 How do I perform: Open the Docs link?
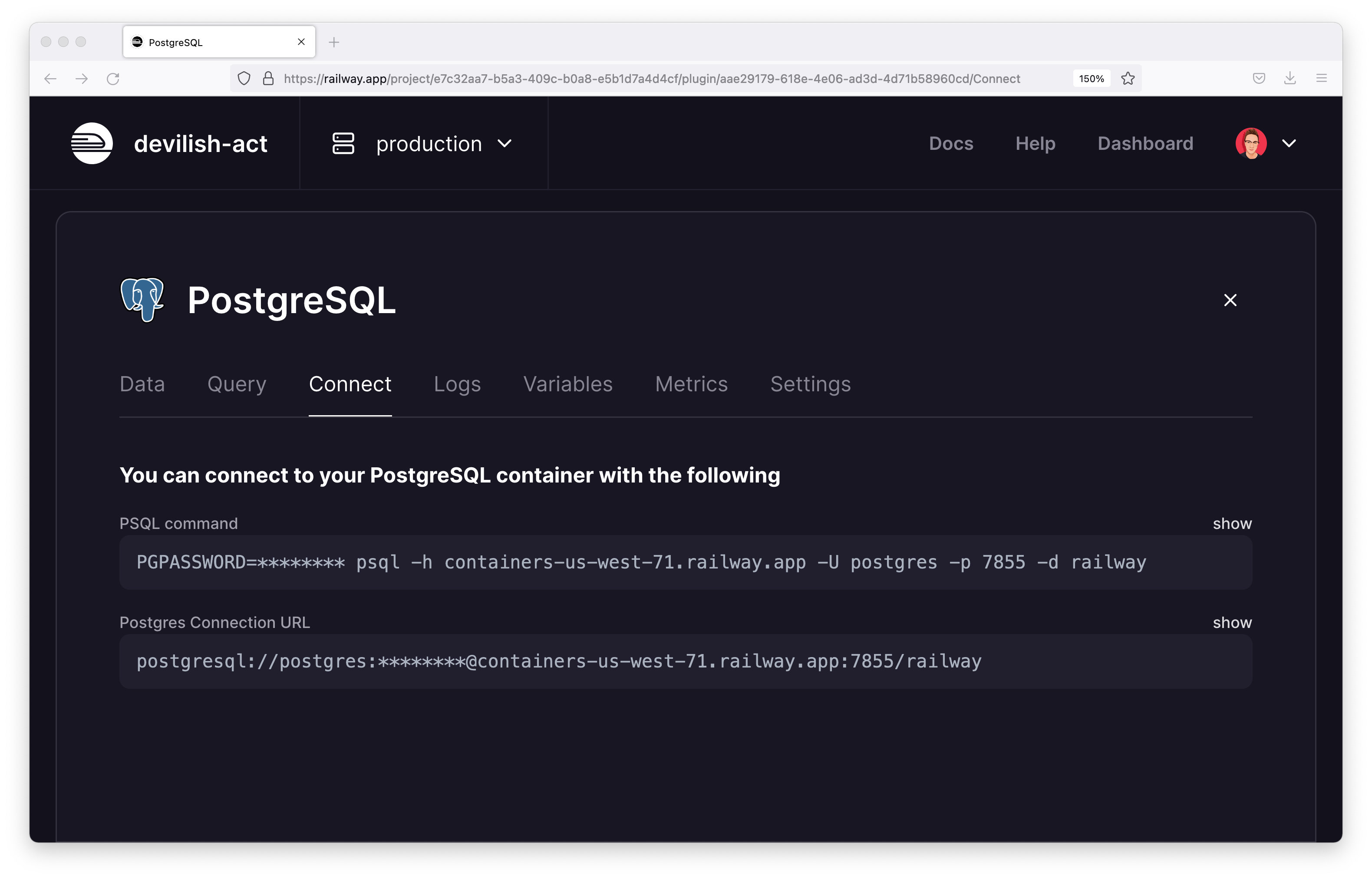click(x=950, y=143)
